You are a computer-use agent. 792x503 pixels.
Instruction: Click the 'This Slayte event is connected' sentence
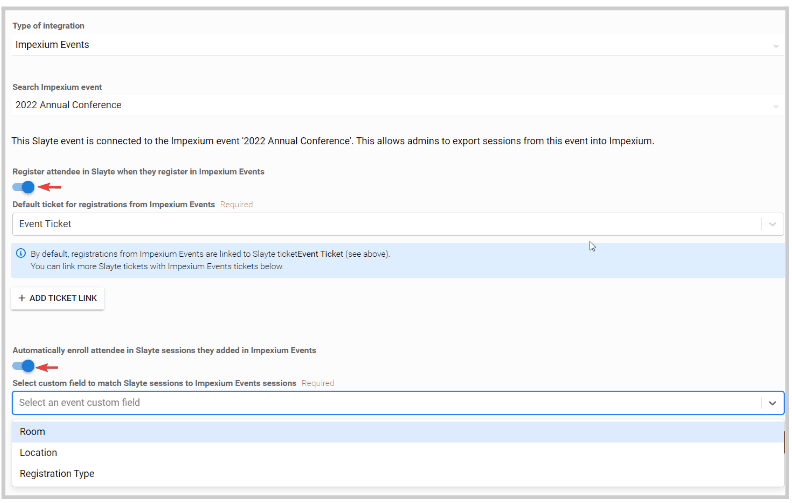(x=333, y=141)
